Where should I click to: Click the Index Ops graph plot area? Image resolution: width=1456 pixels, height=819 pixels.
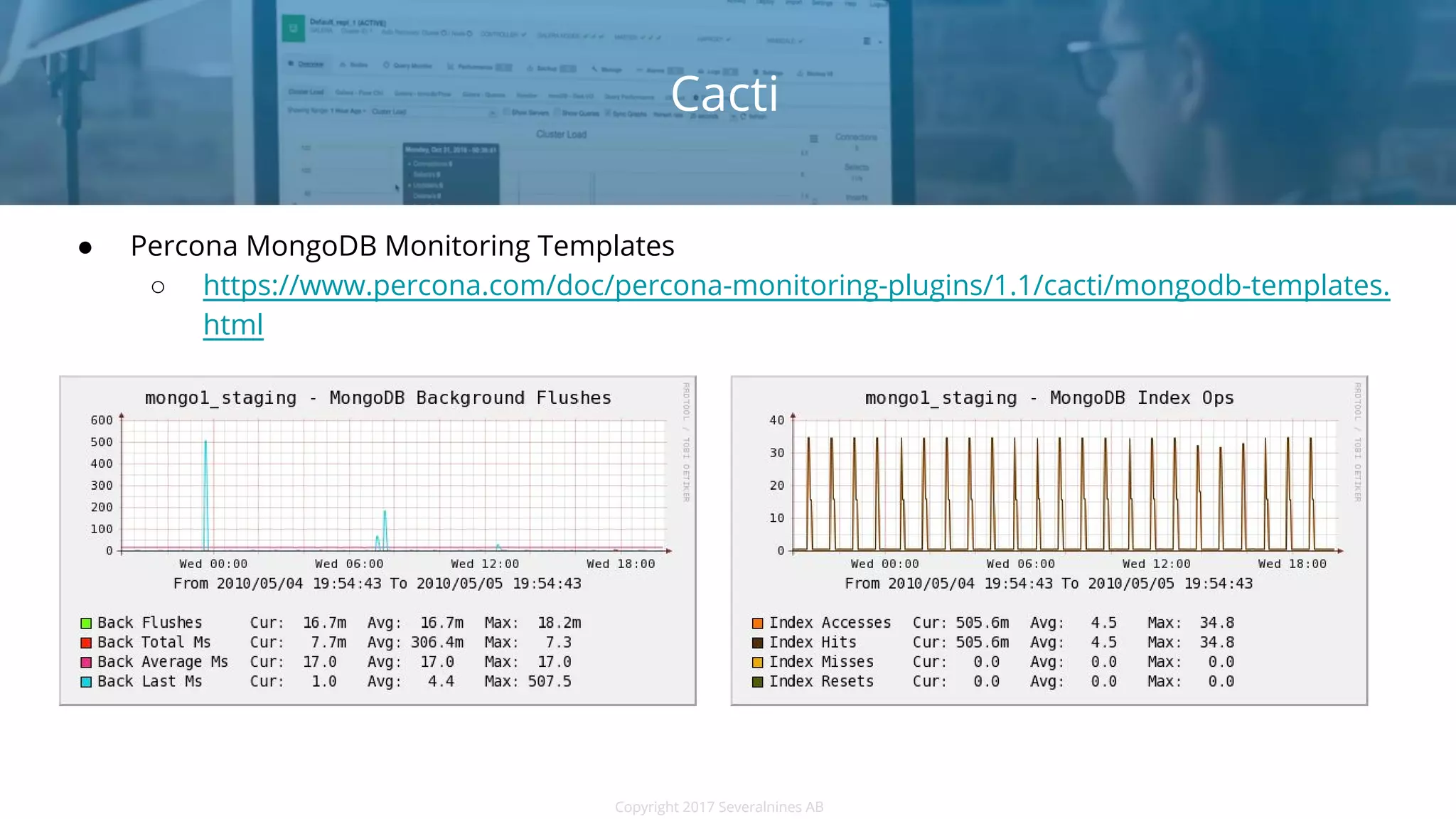1065,485
